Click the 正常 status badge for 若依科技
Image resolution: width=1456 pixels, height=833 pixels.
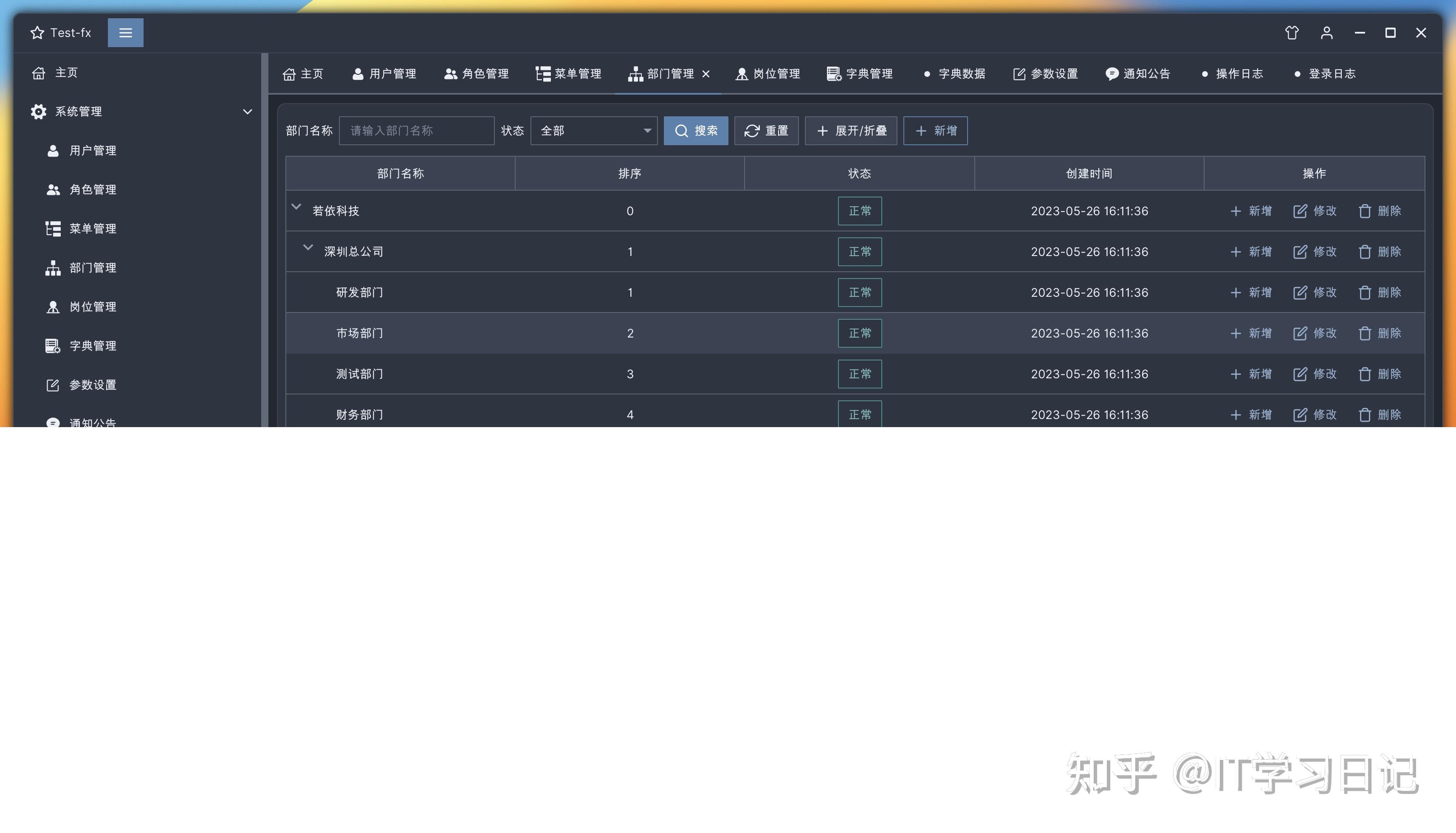tap(860, 211)
